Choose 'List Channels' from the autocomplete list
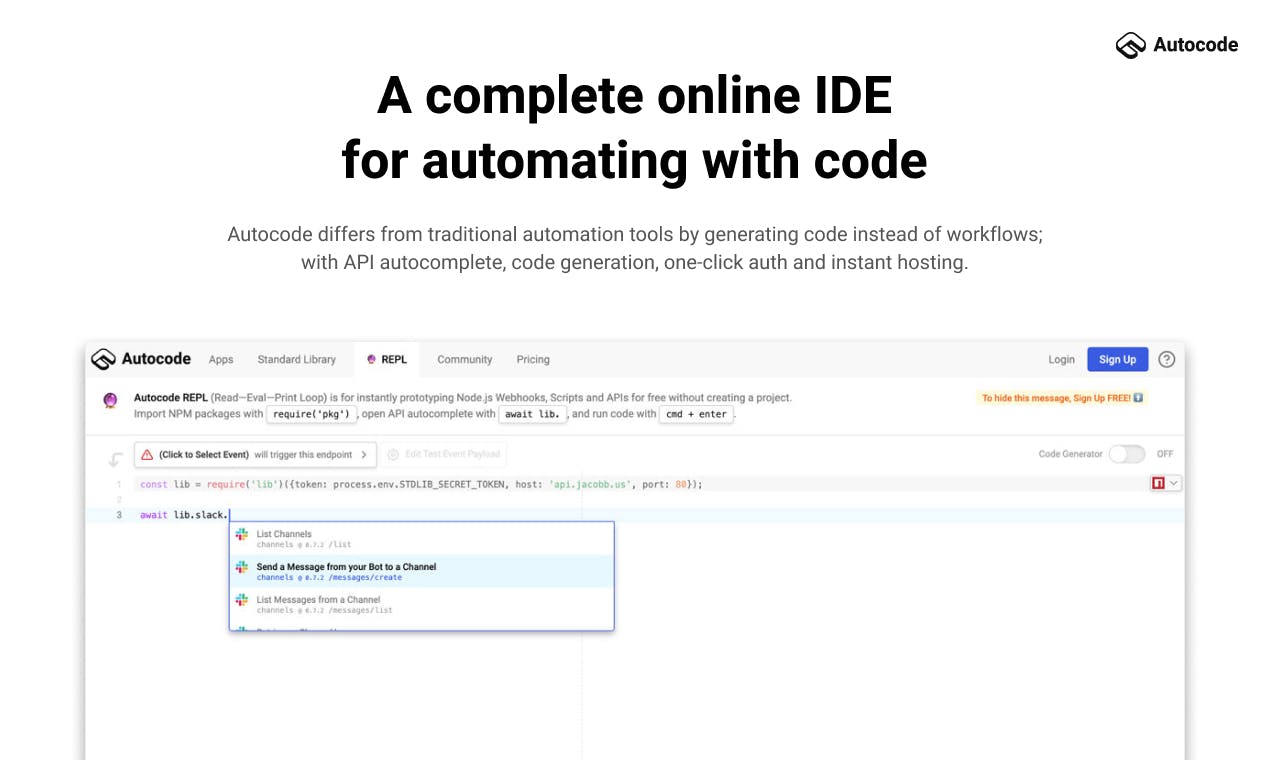The image size is (1270, 760). click(421, 539)
